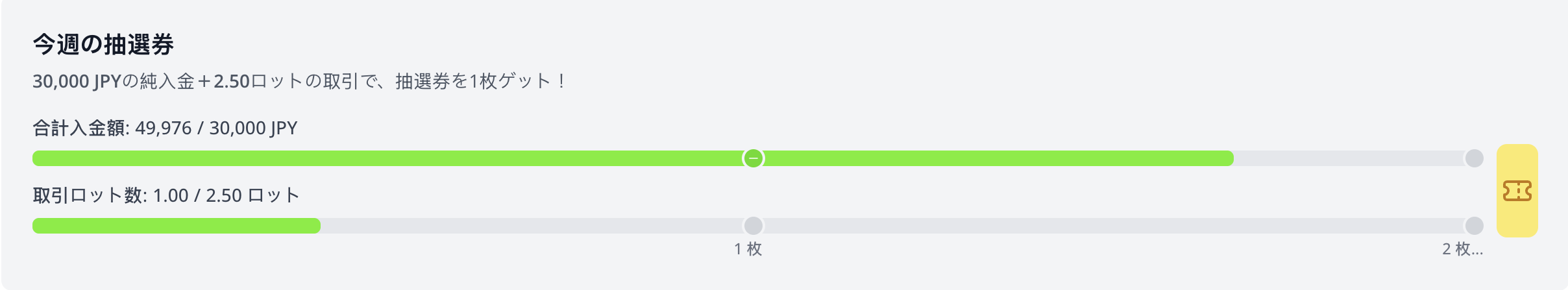1568x290 pixels.
Task: Select gray 1枚 marker on lot progress bar
Action: pyautogui.click(x=753, y=226)
